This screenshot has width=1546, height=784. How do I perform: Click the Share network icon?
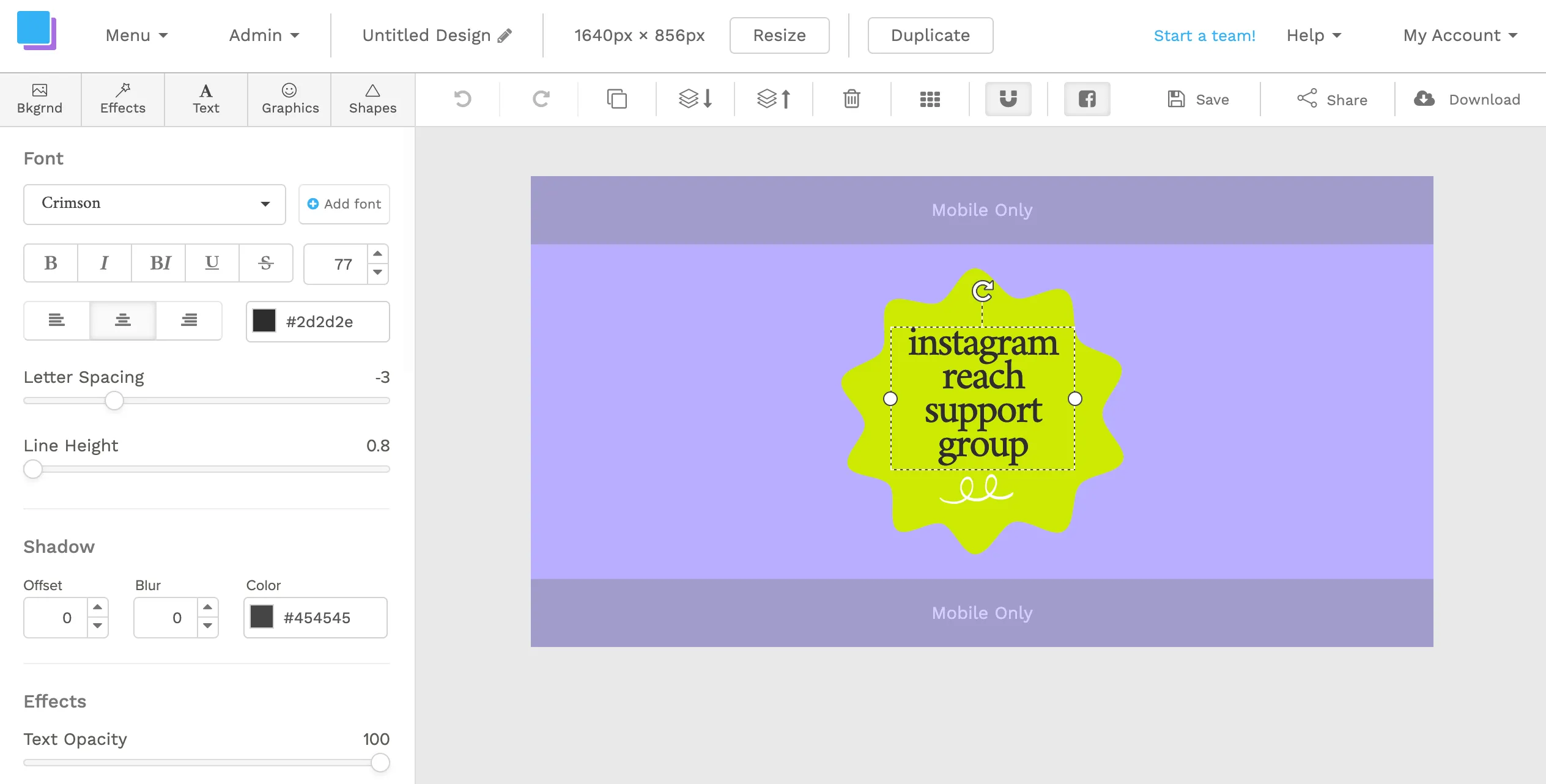[x=1307, y=98]
